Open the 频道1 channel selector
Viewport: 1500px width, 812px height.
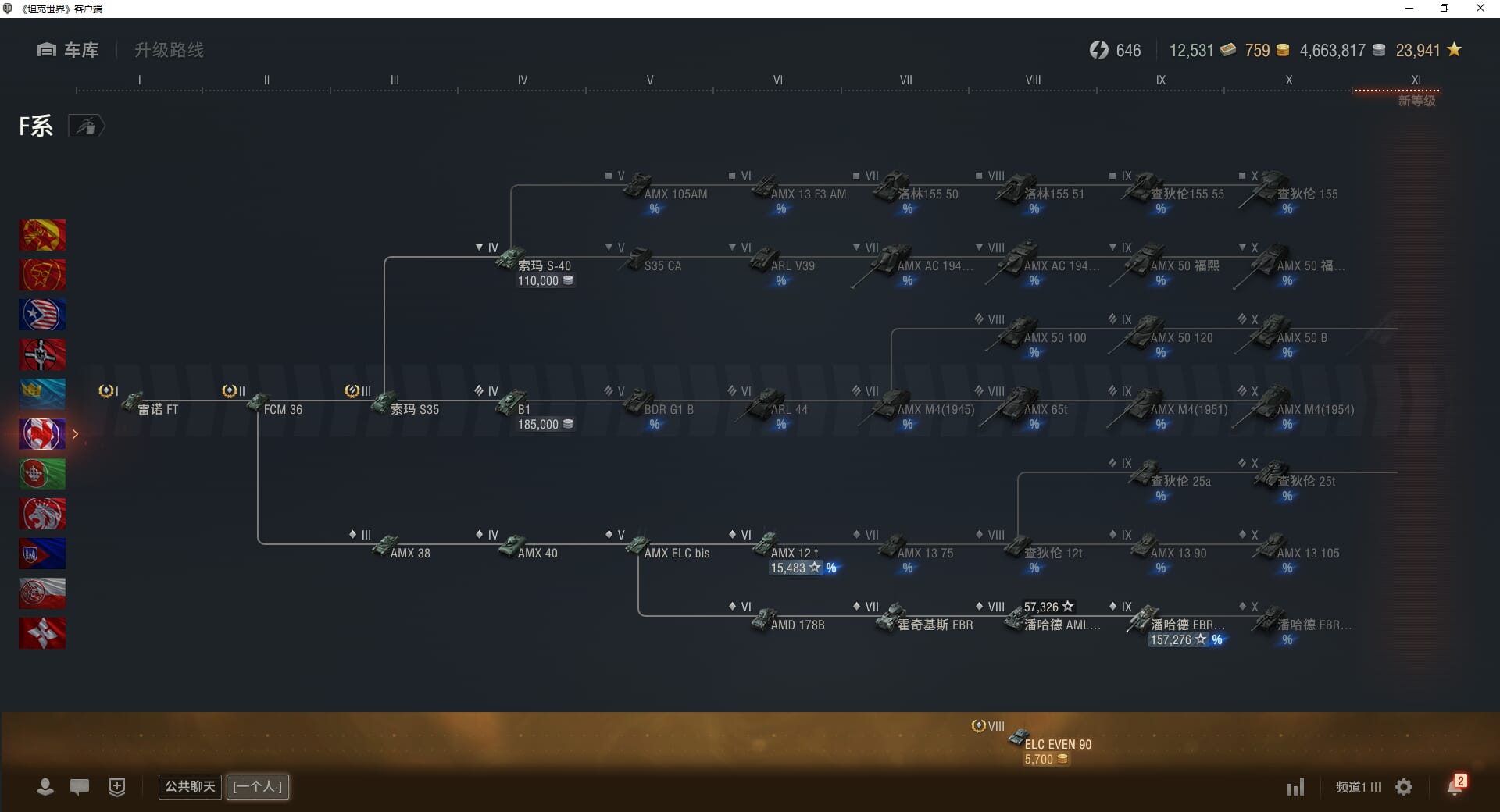(1358, 787)
